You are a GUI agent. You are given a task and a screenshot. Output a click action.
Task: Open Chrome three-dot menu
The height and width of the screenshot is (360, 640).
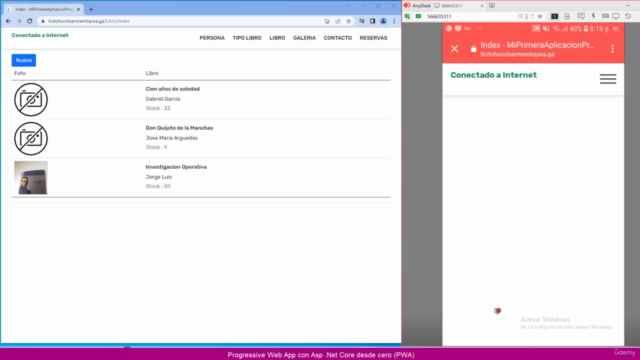(394, 21)
